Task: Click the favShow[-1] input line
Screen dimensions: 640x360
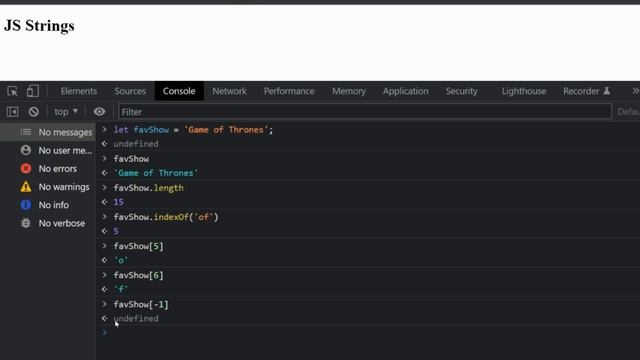Action: 141,304
